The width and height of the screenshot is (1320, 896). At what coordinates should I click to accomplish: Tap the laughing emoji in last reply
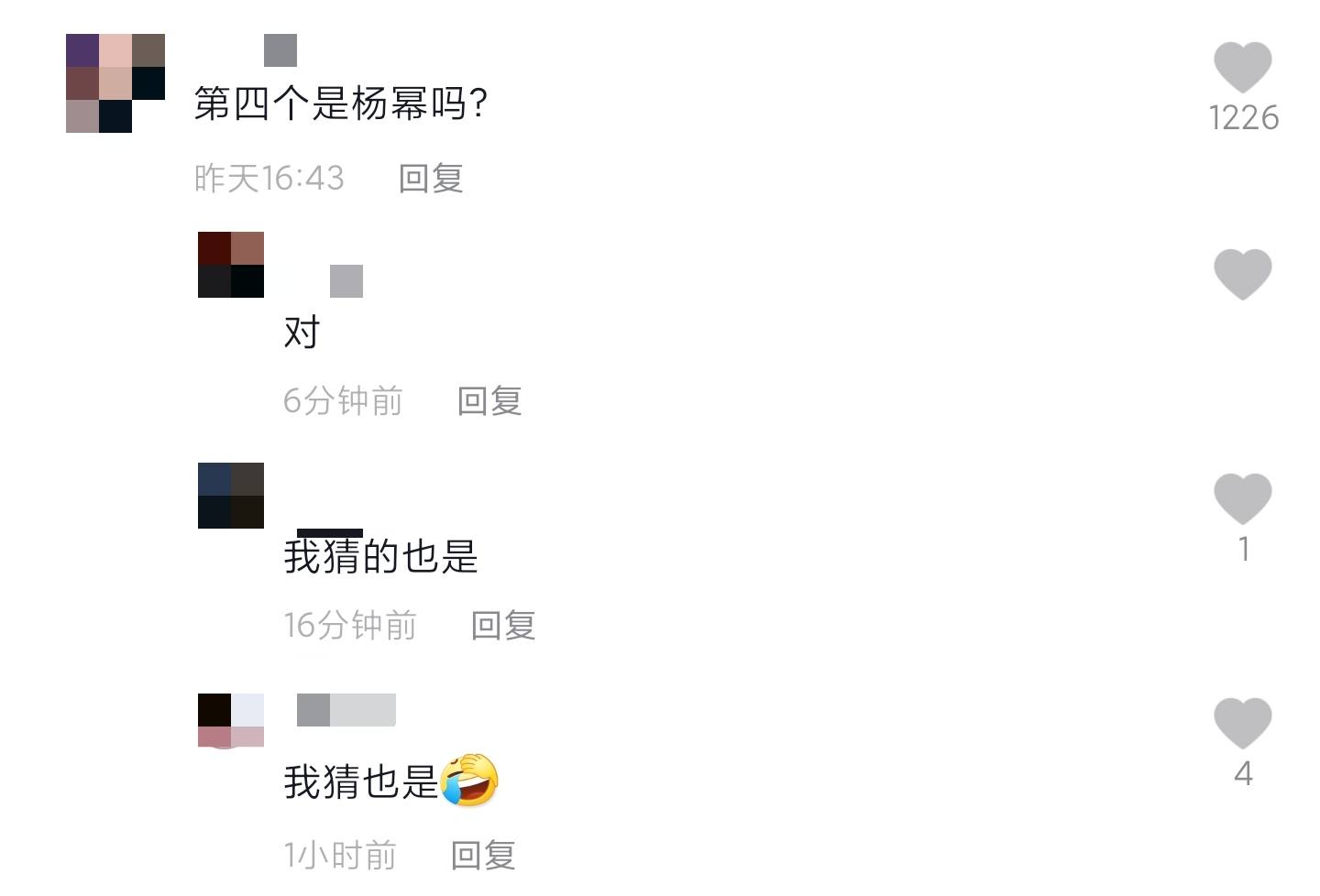pyautogui.click(x=469, y=781)
